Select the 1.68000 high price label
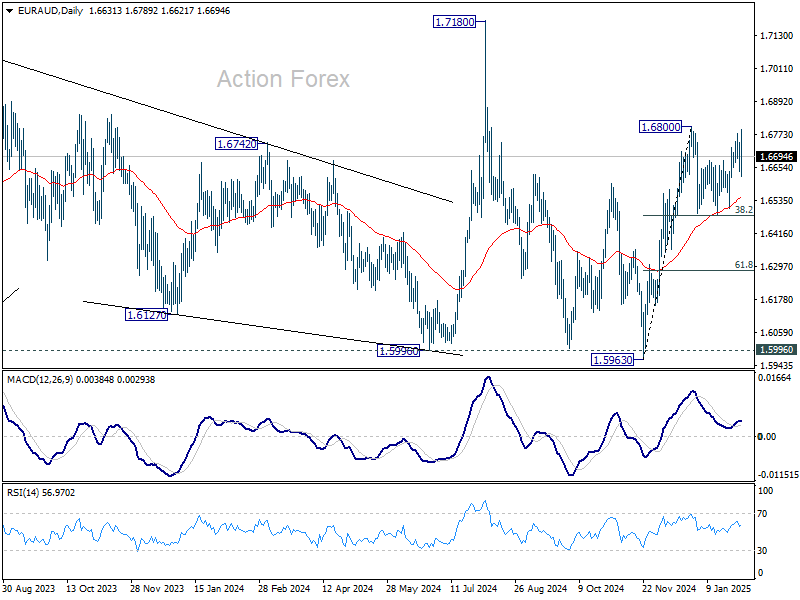 tap(660, 127)
